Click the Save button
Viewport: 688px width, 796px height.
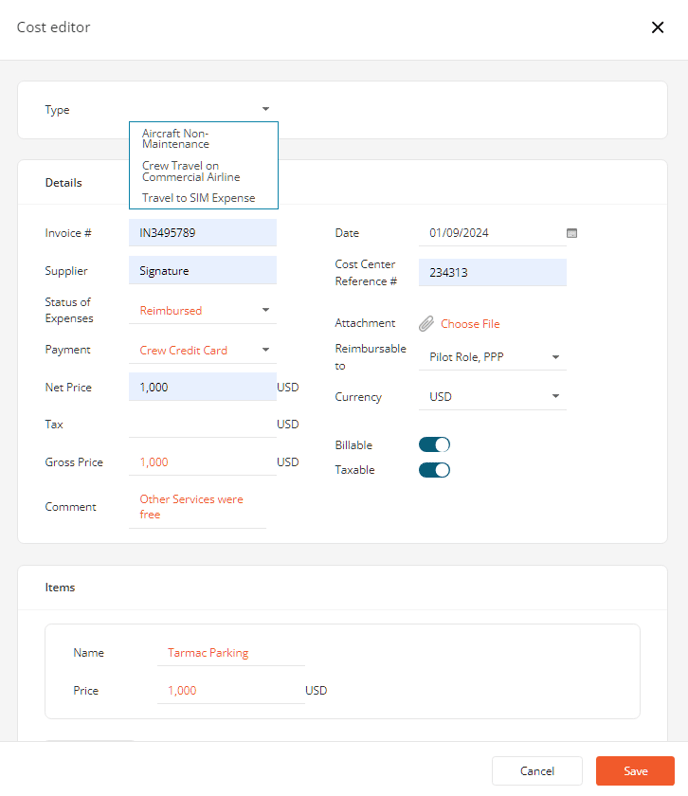pyautogui.click(x=635, y=771)
